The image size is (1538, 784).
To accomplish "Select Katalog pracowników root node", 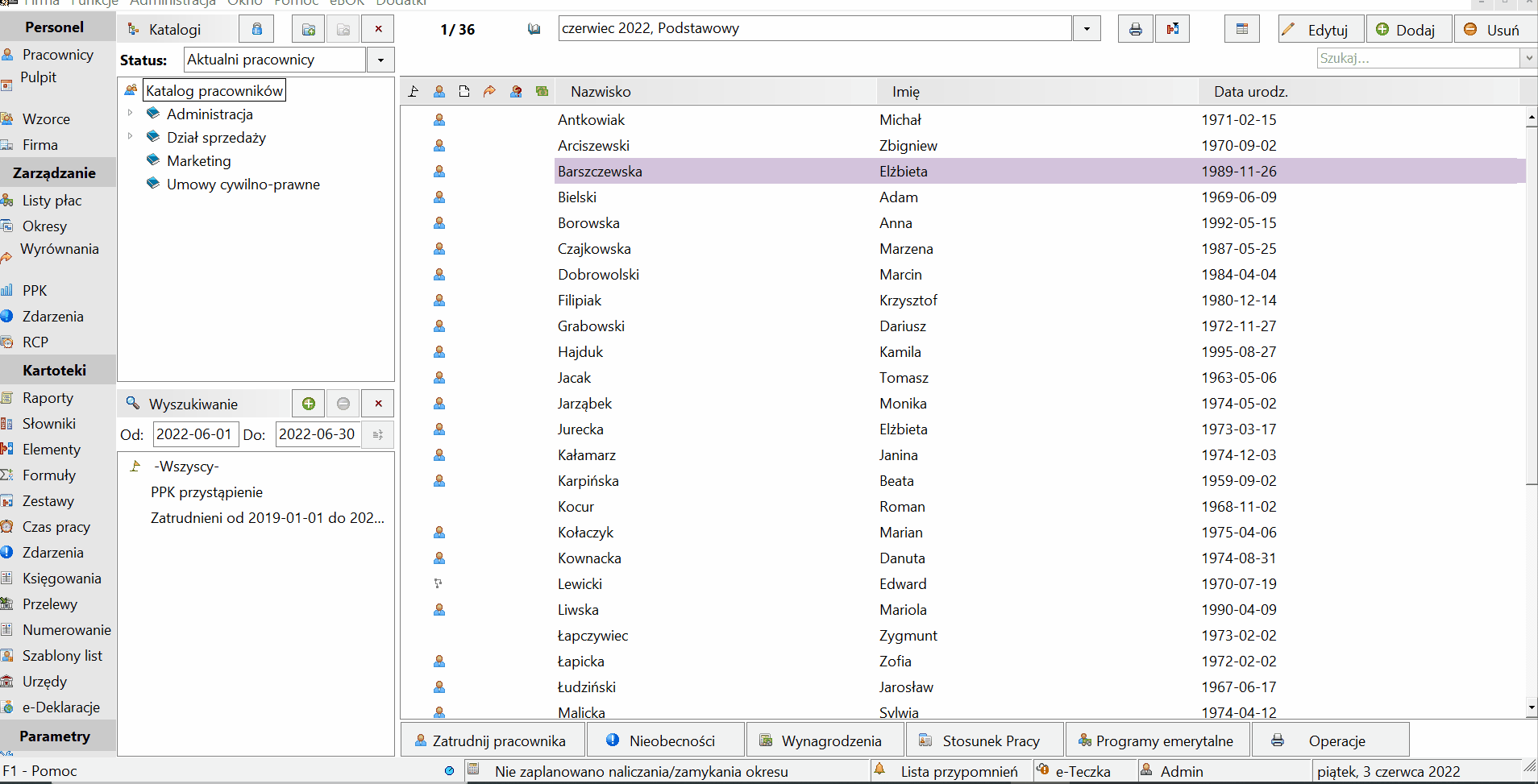I will click(214, 91).
